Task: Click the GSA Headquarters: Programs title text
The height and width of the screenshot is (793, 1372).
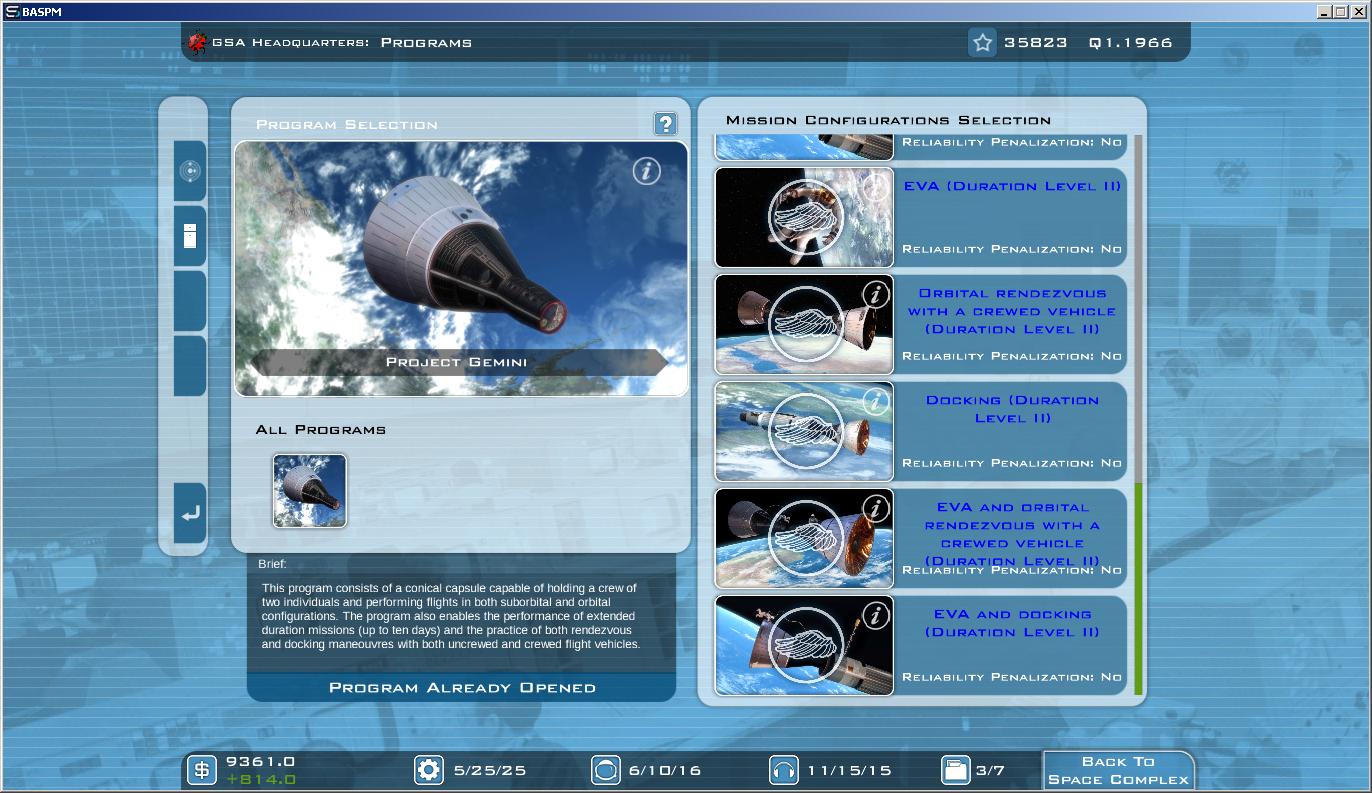Action: coord(342,43)
